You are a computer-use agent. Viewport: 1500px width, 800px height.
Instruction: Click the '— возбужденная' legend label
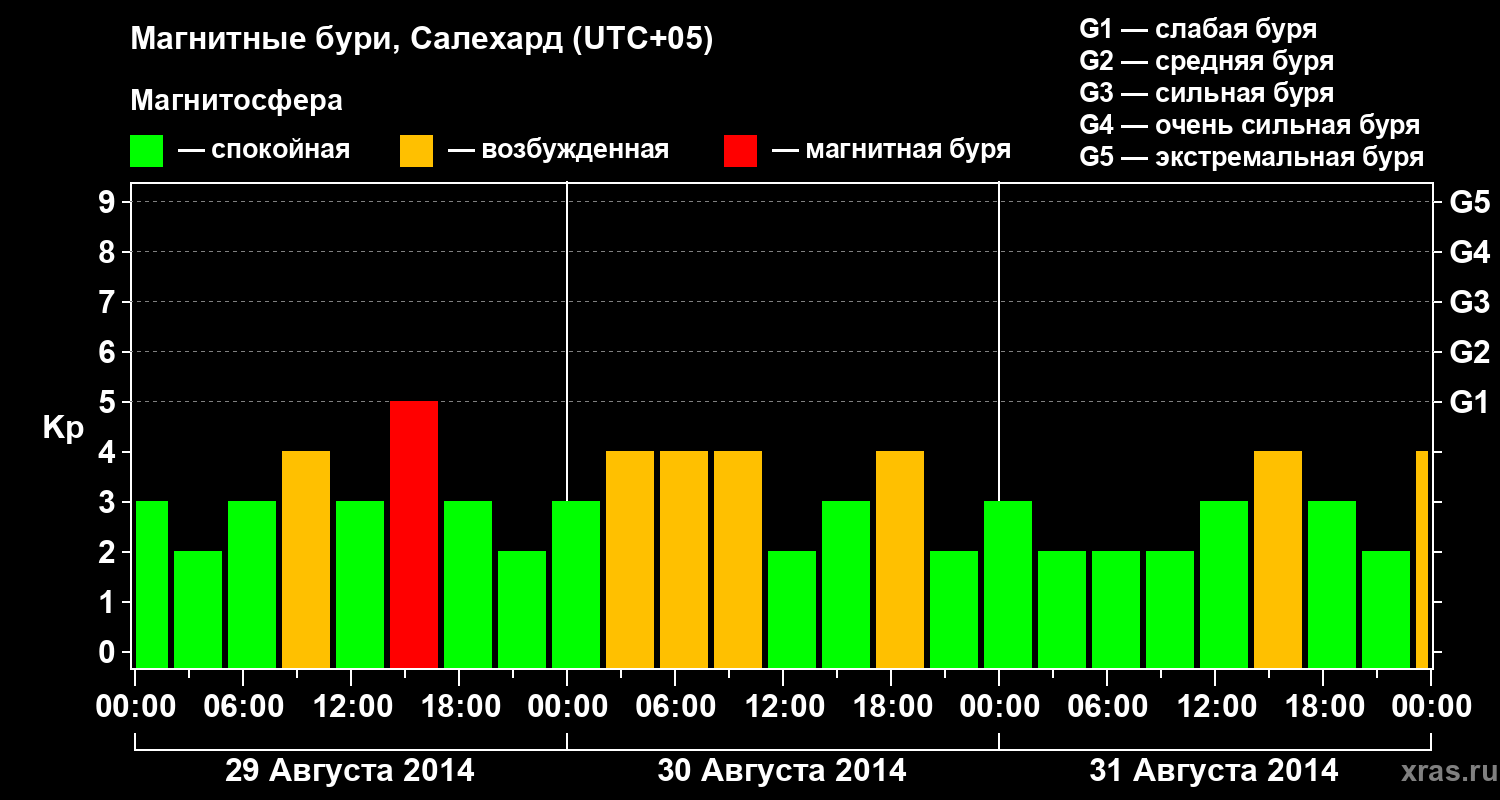558,150
